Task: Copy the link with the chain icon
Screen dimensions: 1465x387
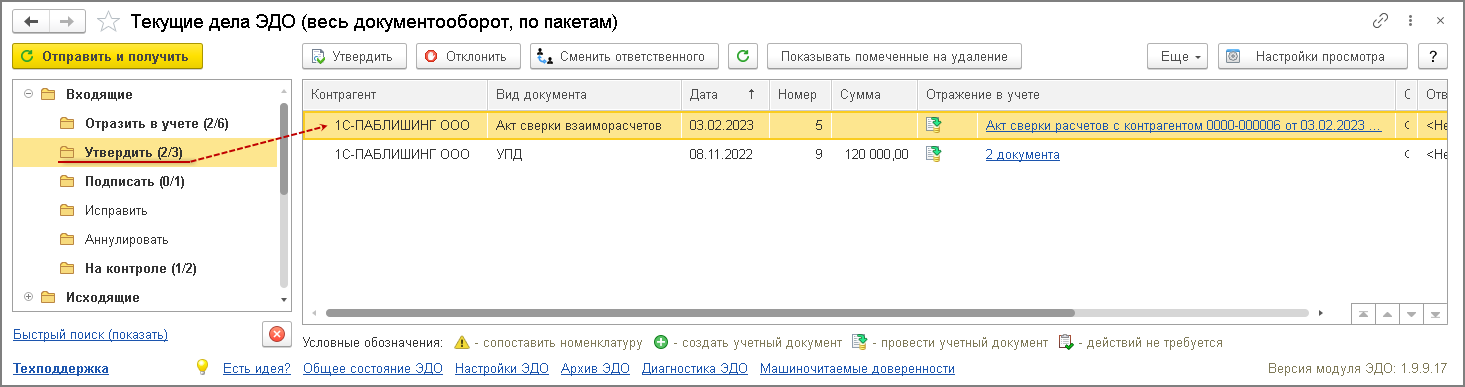Action: 1381,20
